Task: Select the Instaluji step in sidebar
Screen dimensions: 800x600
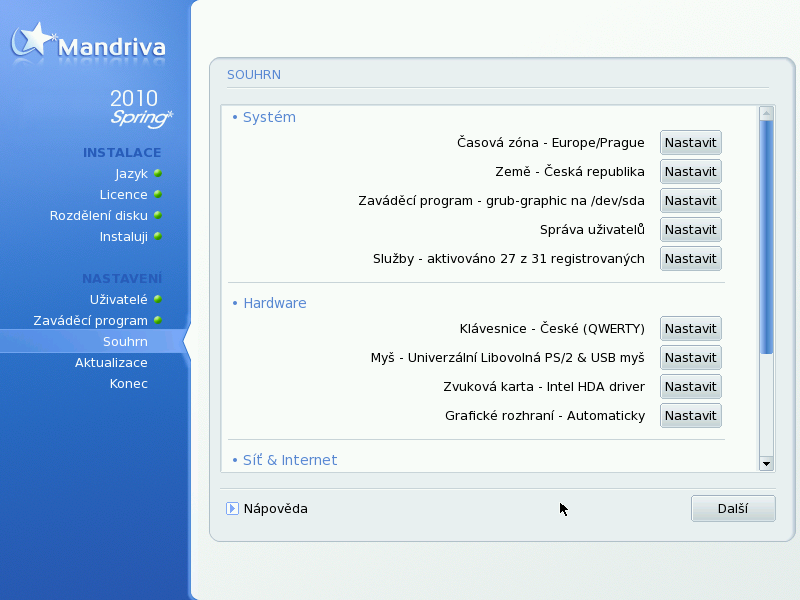Action: (123, 237)
